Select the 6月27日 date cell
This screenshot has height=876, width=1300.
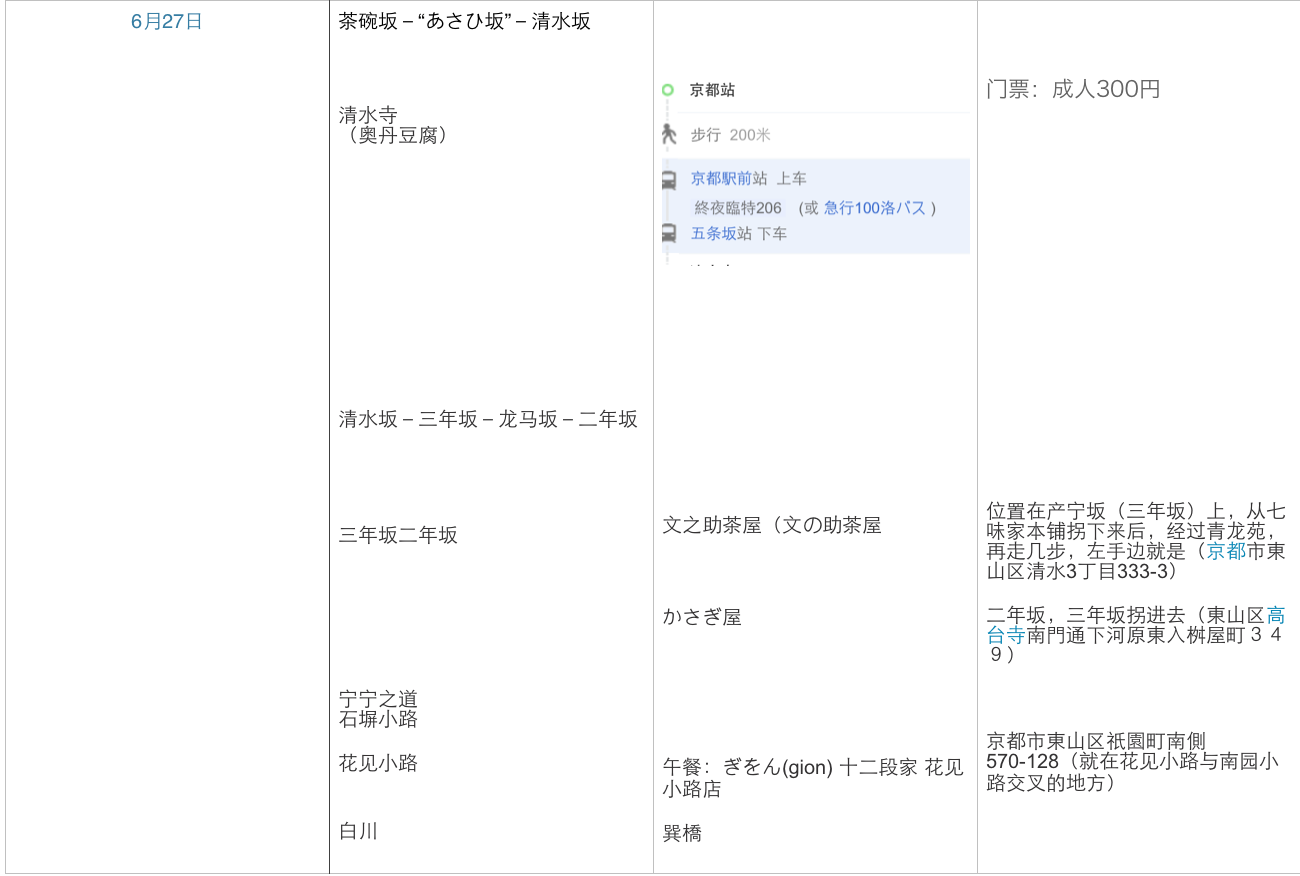[167, 22]
